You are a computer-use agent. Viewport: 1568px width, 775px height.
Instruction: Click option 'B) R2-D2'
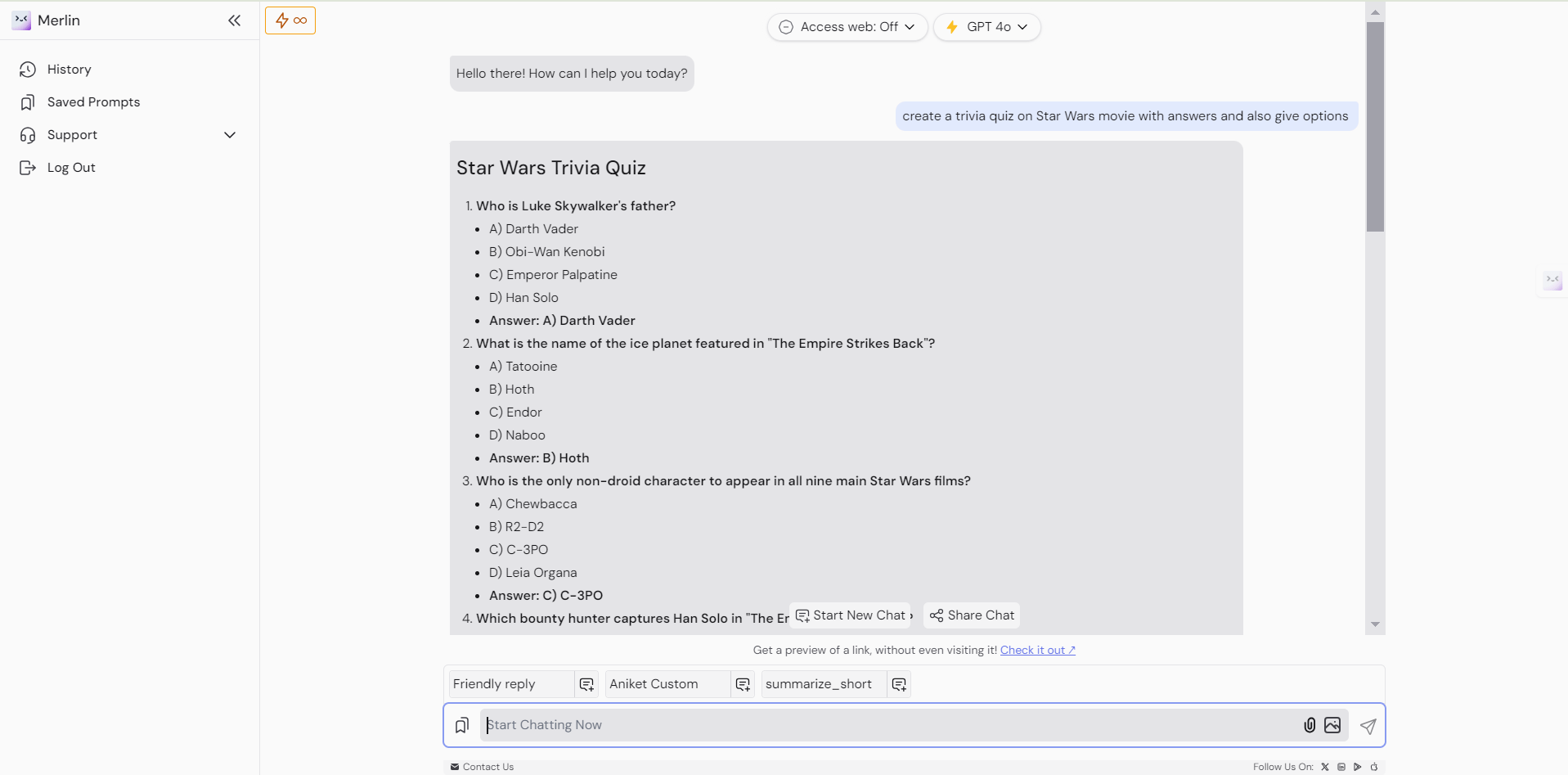coord(516,527)
